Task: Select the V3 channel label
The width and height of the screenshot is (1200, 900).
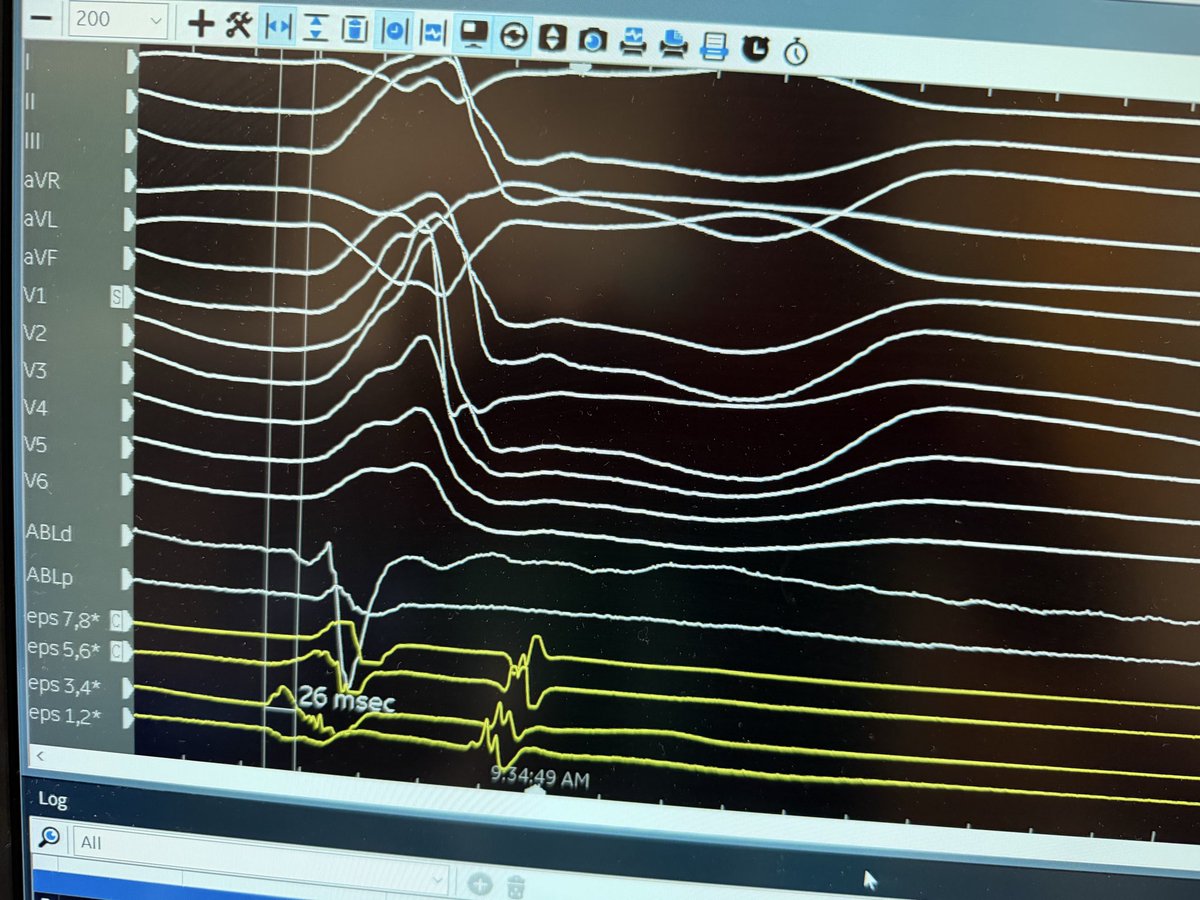Action: coord(34,371)
